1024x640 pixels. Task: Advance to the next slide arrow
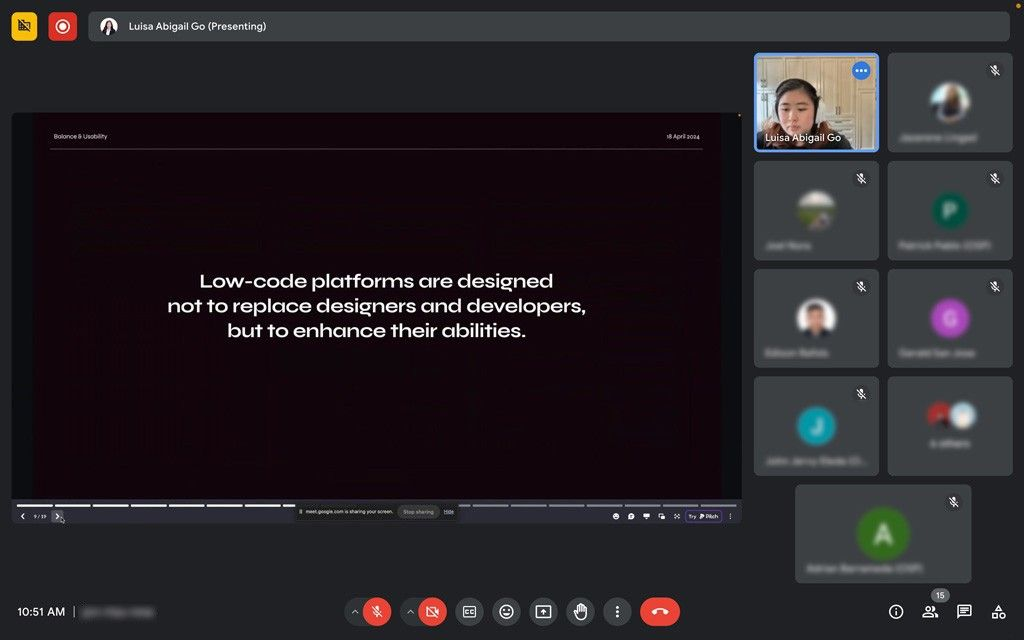point(58,516)
